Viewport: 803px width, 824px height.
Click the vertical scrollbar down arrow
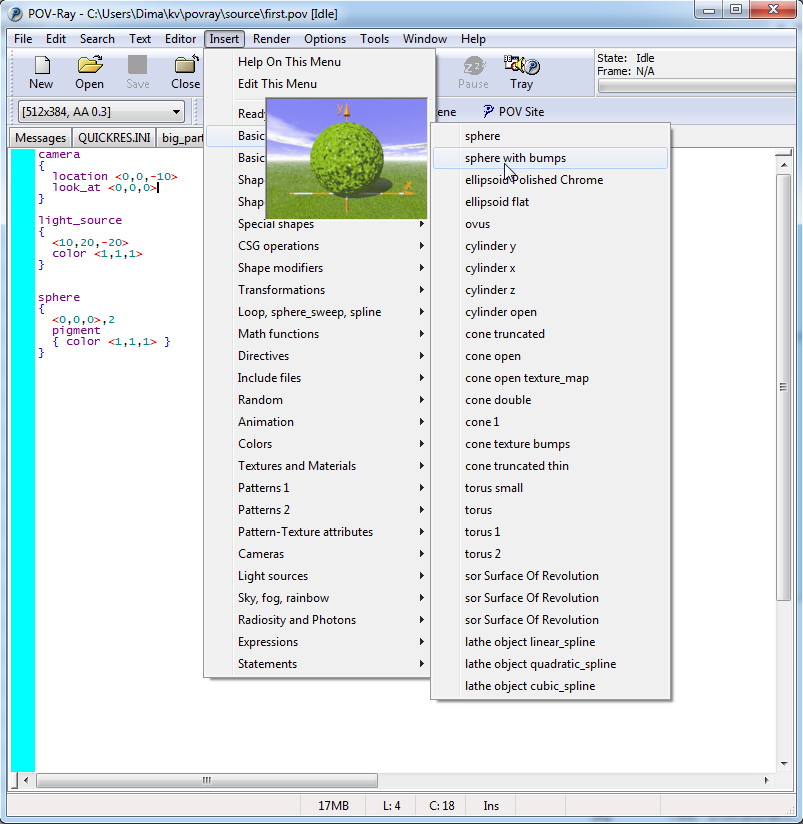(784, 764)
